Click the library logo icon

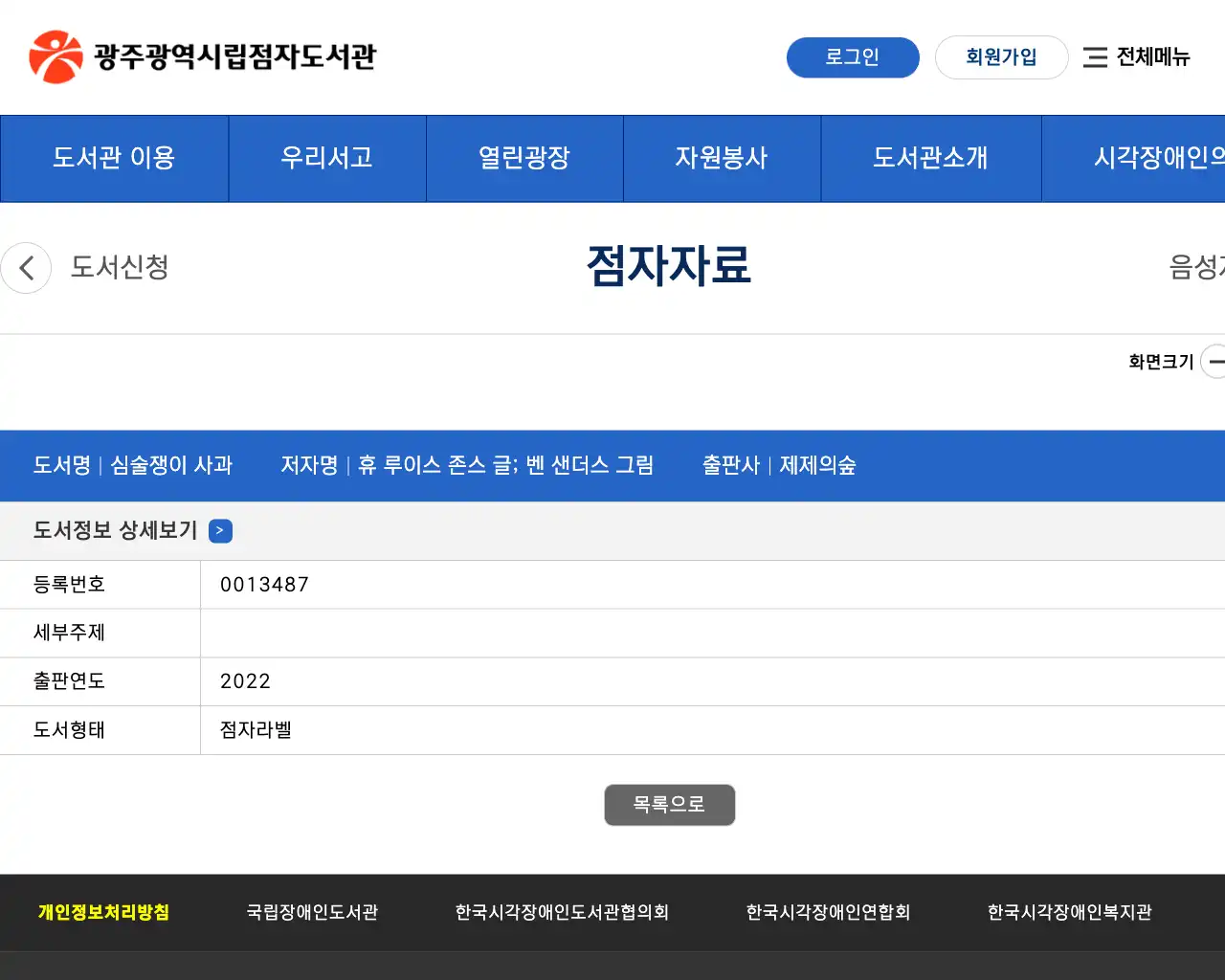pyautogui.click(x=56, y=56)
